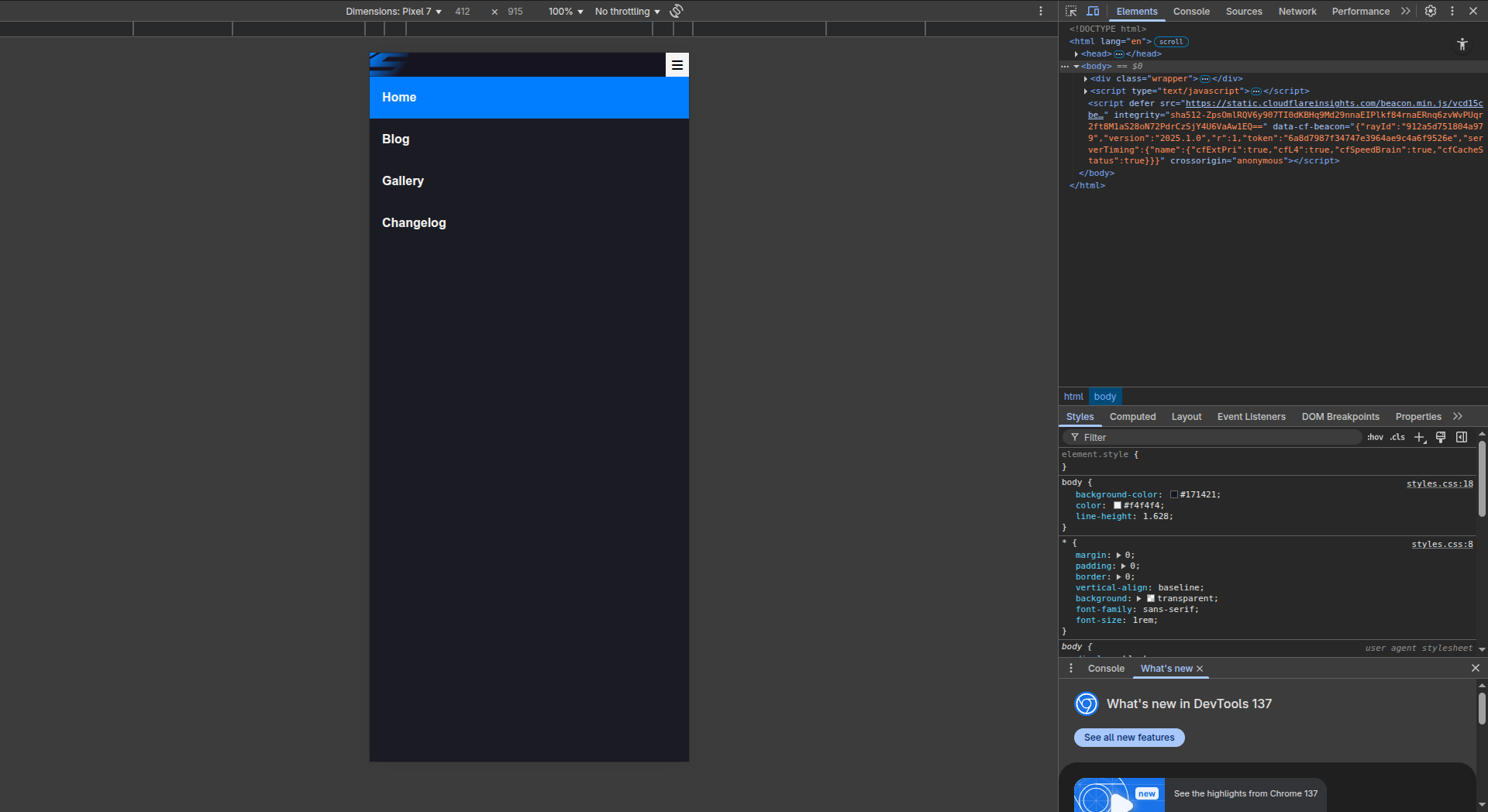Expand the border shorthand property
Viewport: 1488px width, 812px height.
click(x=1118, y=577)
